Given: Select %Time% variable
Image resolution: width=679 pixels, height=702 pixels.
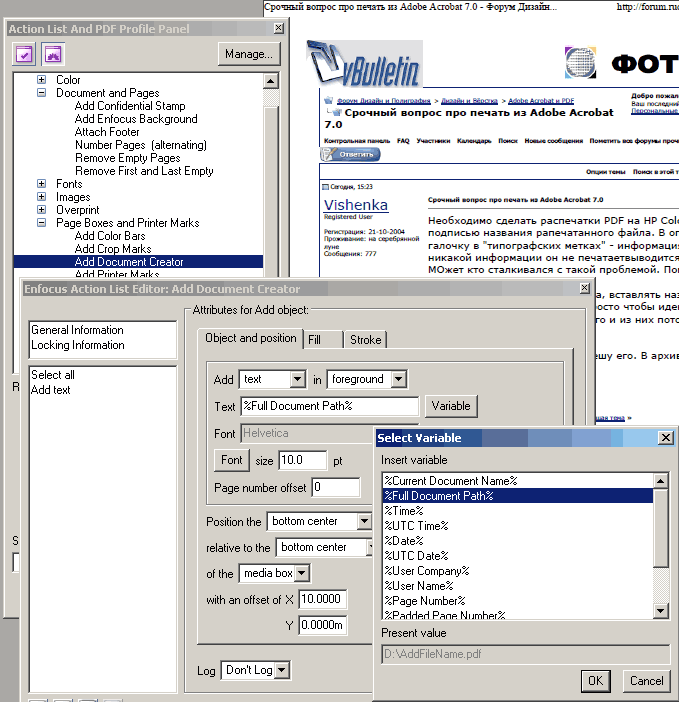Looking at the screenshot, I should 518,511.
